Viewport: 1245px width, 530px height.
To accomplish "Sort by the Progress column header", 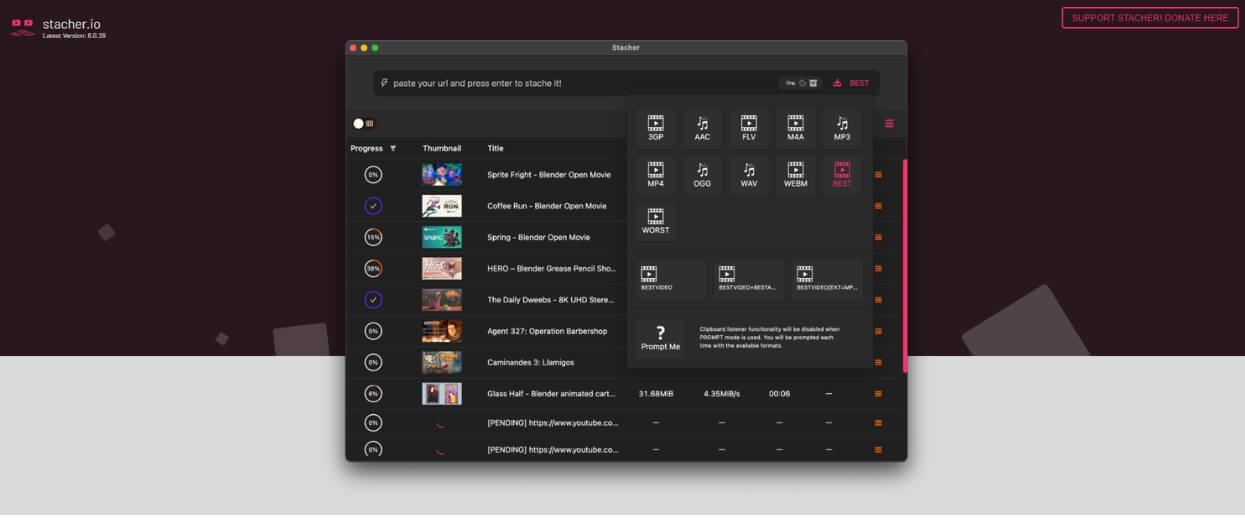I will [367, 148].
